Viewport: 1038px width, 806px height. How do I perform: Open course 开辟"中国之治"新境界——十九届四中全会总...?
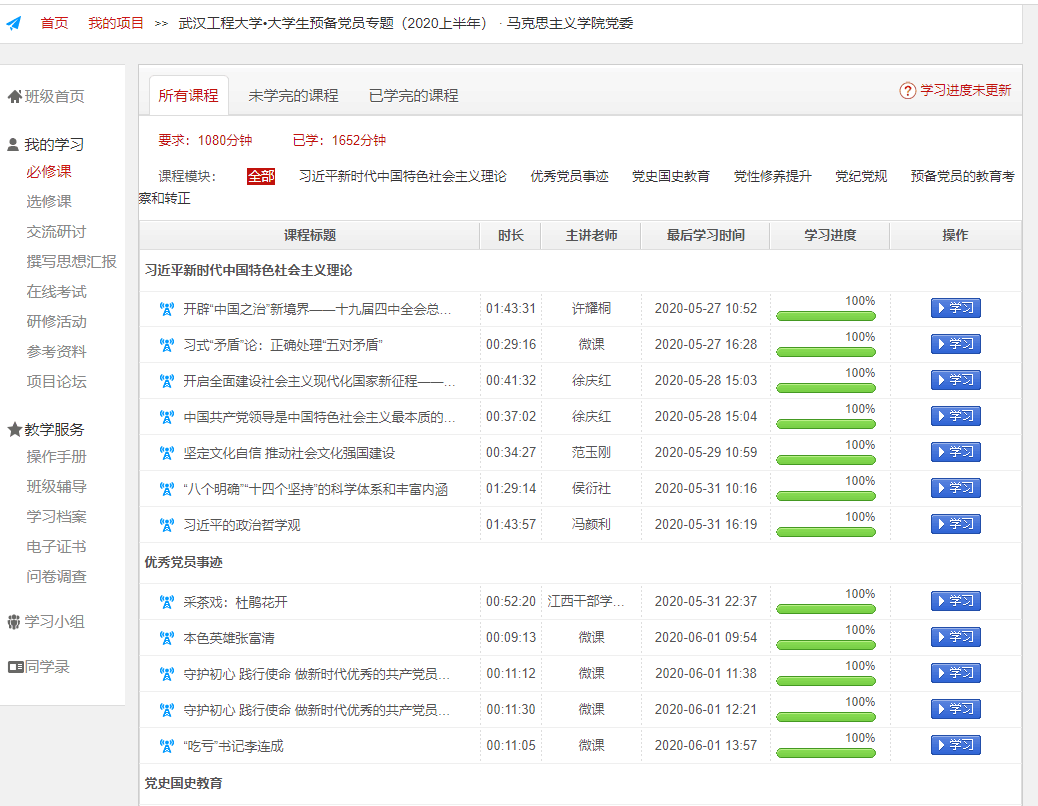click(317, 309)
